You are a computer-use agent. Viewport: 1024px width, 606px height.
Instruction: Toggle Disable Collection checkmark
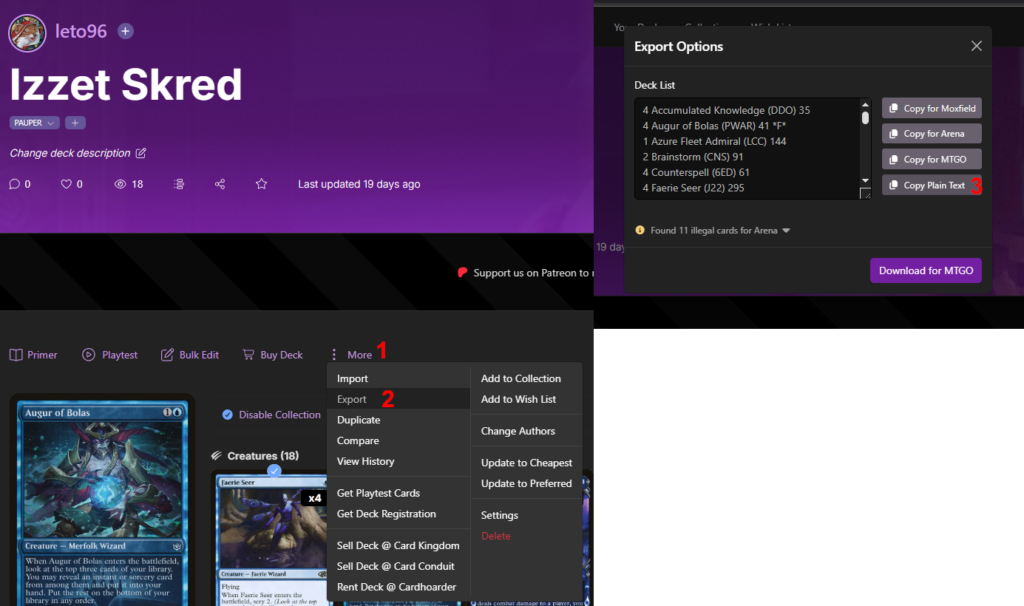[227, 415]
